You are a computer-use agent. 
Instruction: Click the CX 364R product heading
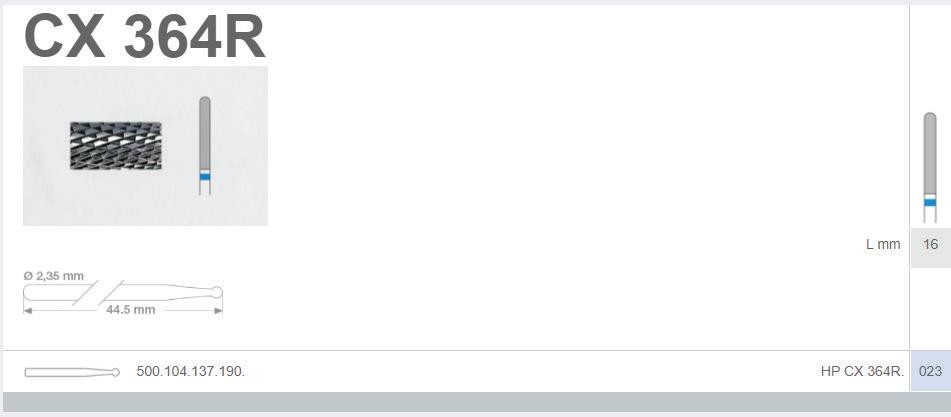click(145, 36)
